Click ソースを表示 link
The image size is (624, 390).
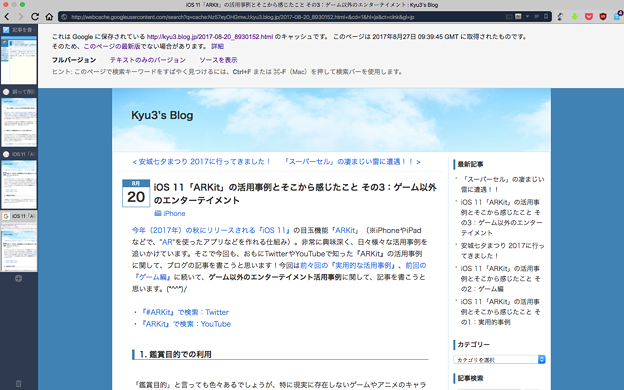pos(218,60)
